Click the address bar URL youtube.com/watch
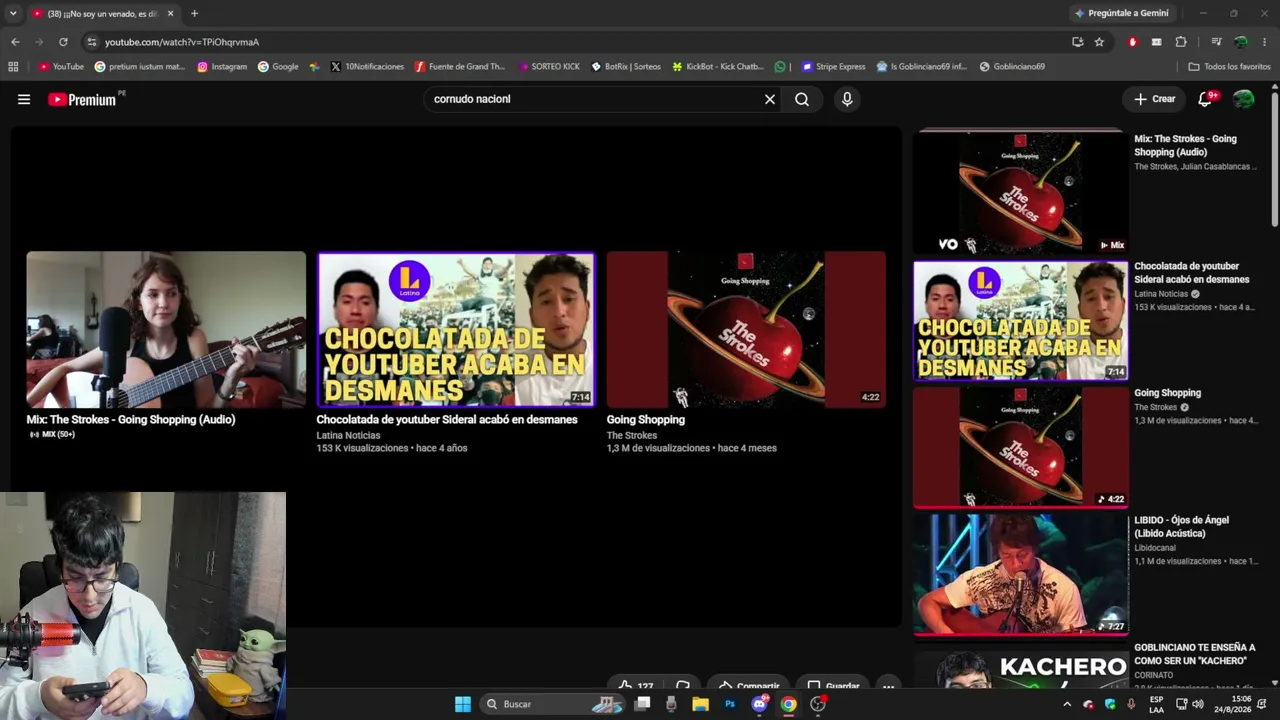 (x=182, y=42)
